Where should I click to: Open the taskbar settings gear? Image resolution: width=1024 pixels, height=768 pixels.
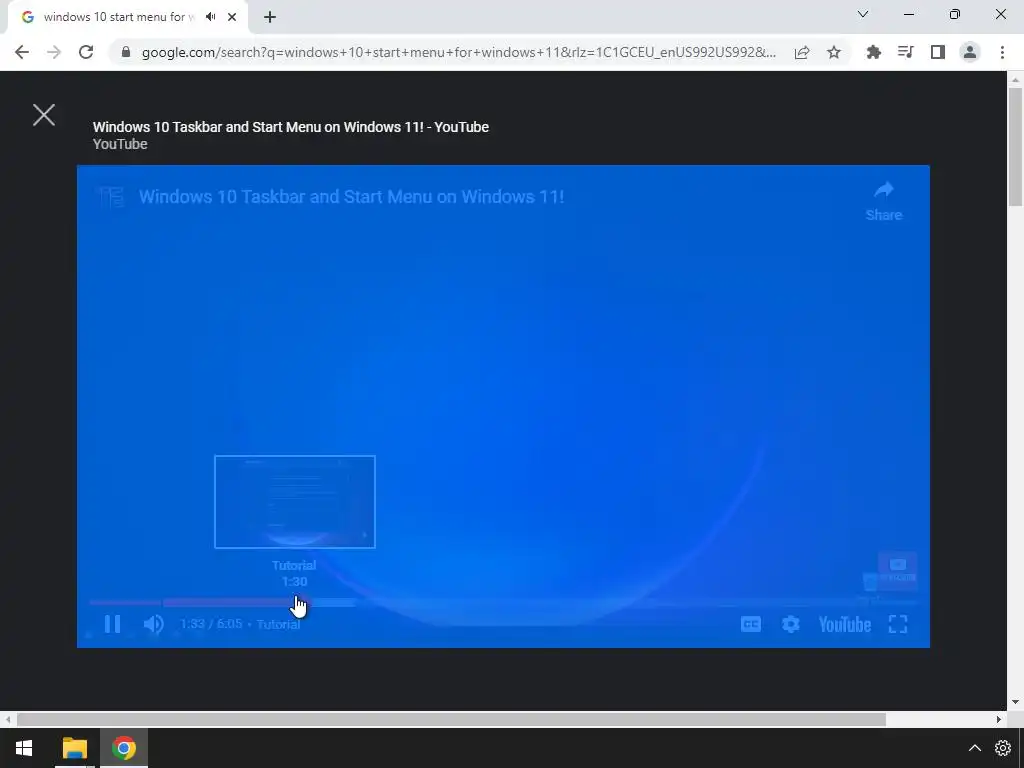1002,748
